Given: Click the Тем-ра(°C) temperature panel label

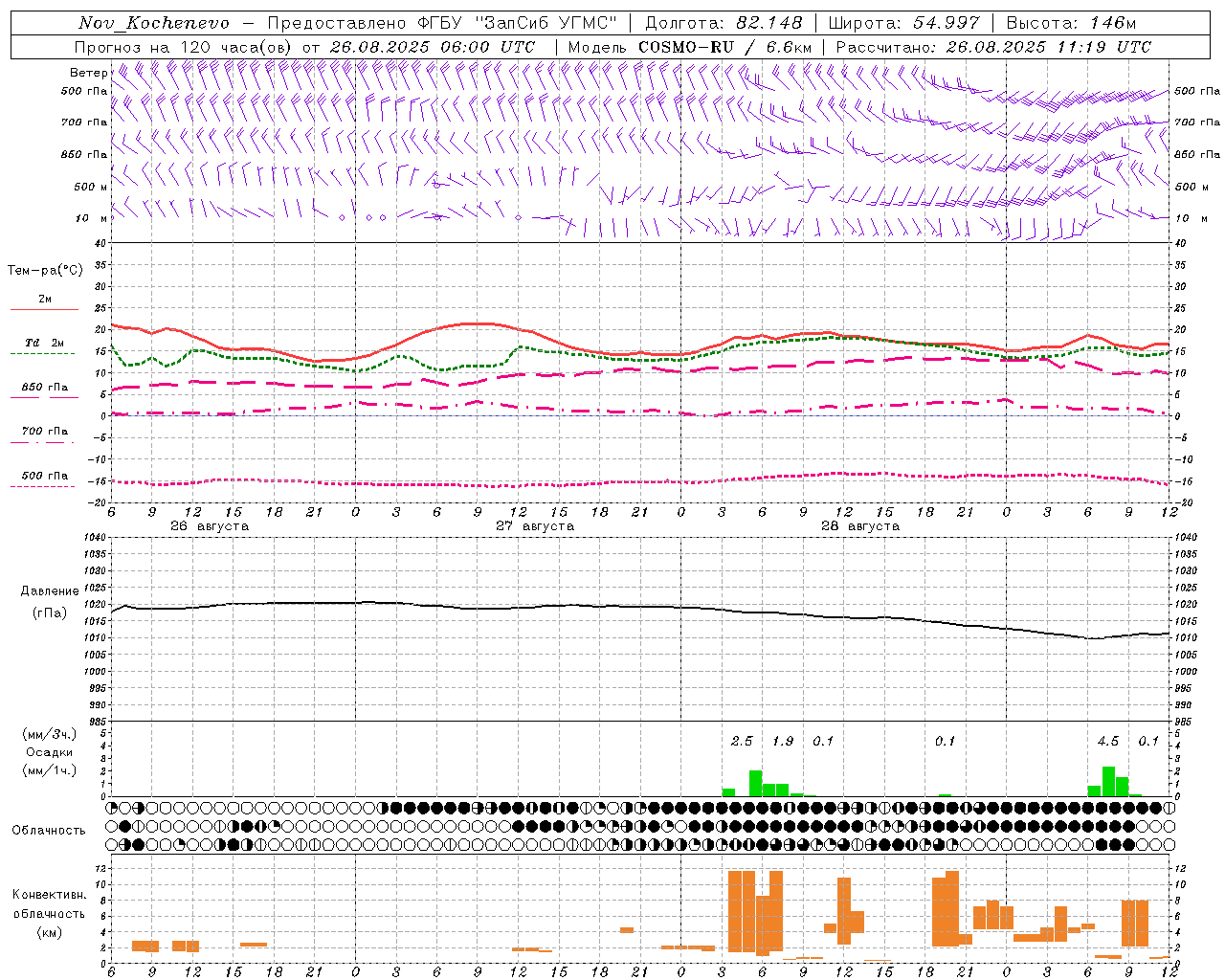Looking at the screenshot, I should coord(45,271).
